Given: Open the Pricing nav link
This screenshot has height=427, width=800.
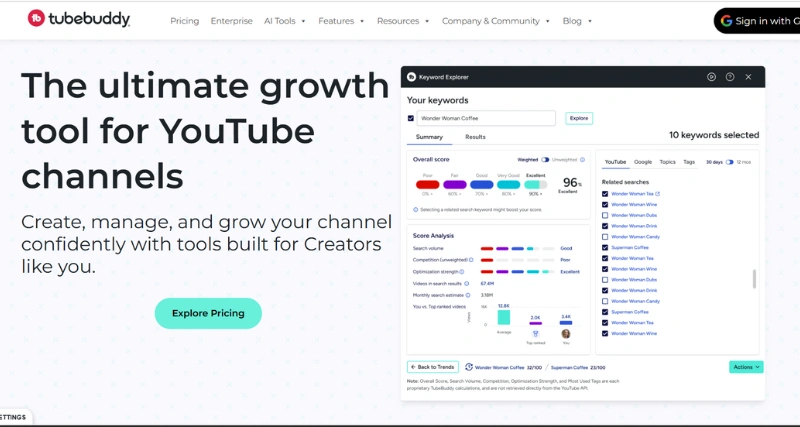Looking at the screenshot, I should (x=185, y=21).
